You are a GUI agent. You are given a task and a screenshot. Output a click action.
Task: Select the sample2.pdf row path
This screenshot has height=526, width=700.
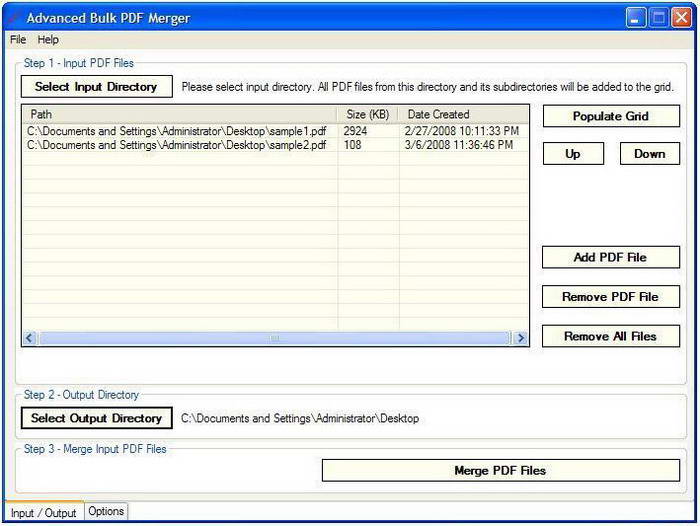[x=176, y=145]
